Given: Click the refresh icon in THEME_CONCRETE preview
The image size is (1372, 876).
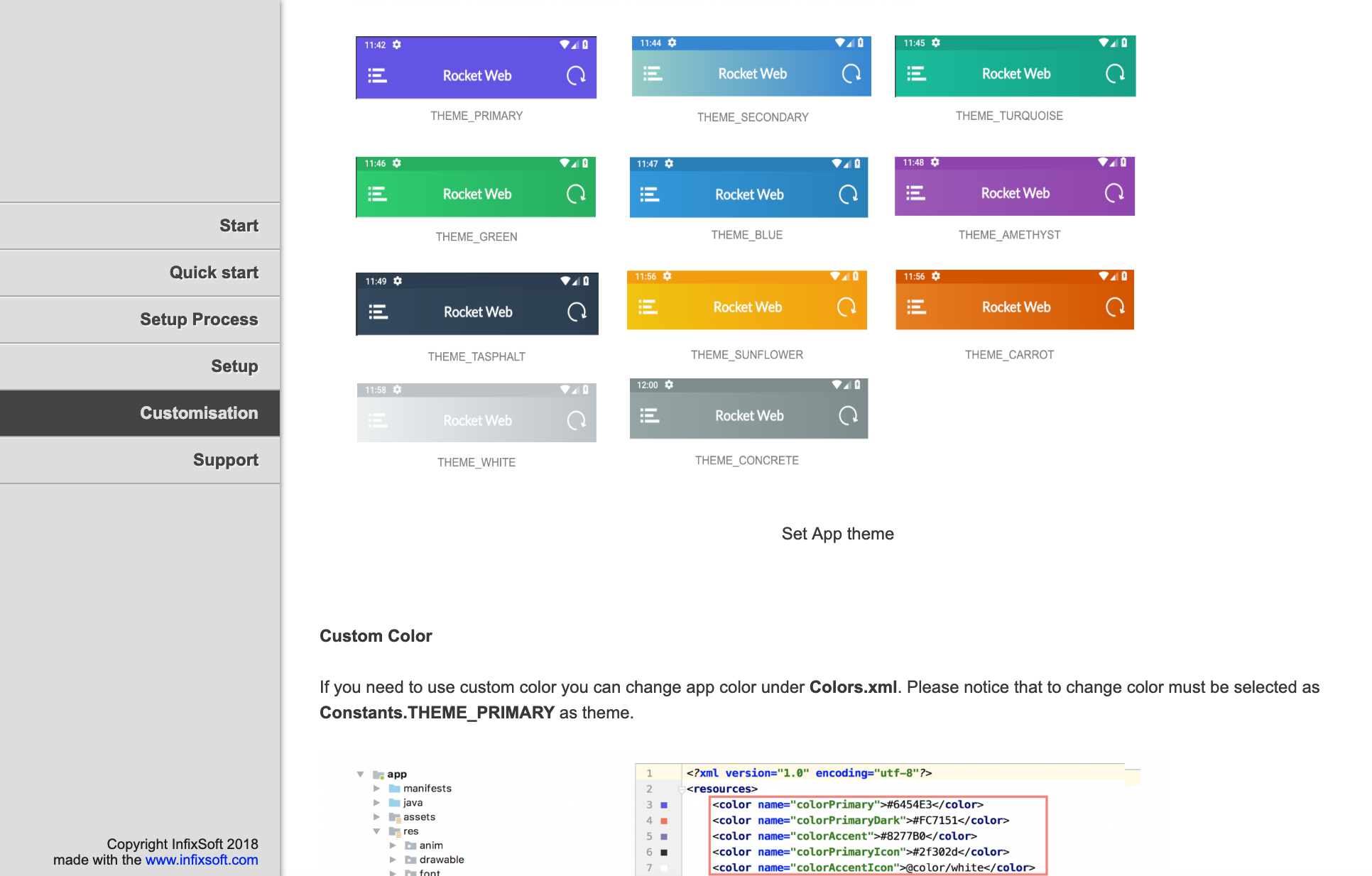Looking at the screenshot, I should [x=848, y=415].
